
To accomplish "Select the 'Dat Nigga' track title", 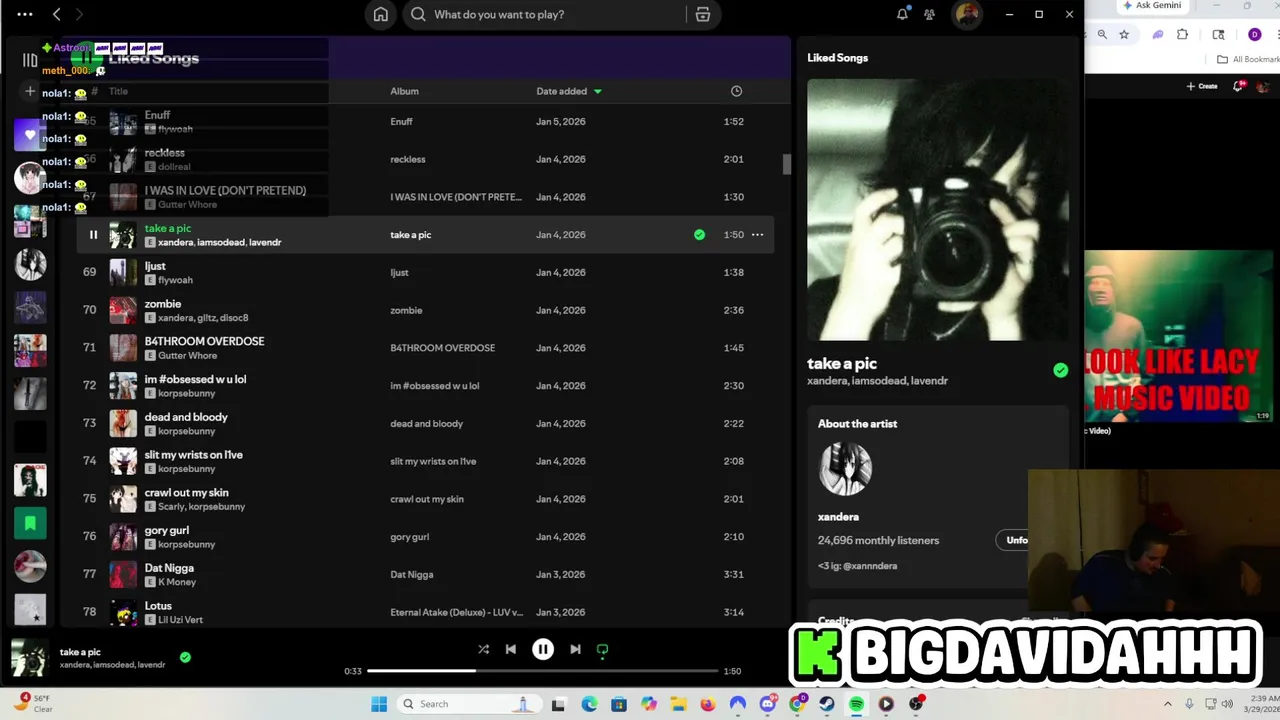I will (x=169, y=568).
